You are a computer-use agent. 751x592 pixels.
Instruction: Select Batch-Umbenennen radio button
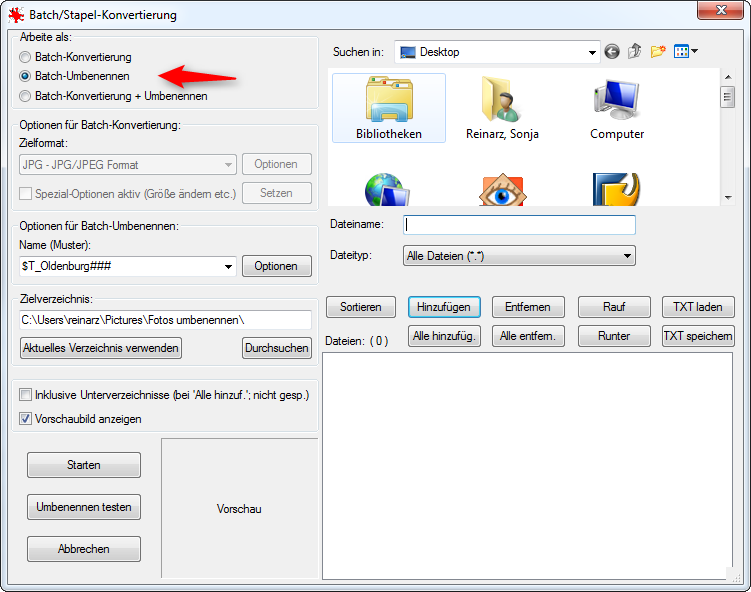click(25, 76)
